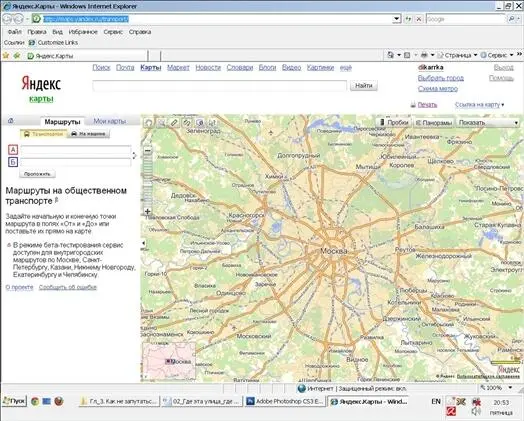Click the map zoom level slider track

point(148,181)
